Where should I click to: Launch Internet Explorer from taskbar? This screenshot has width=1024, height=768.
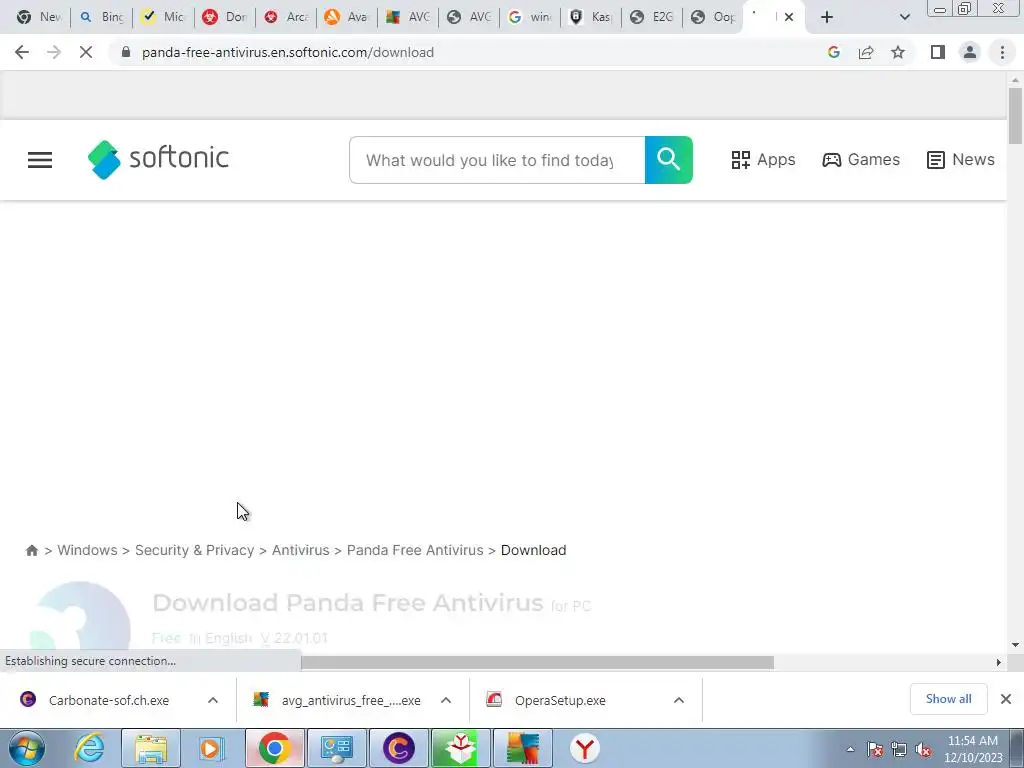pyautogui.click(x=89, y=748)
